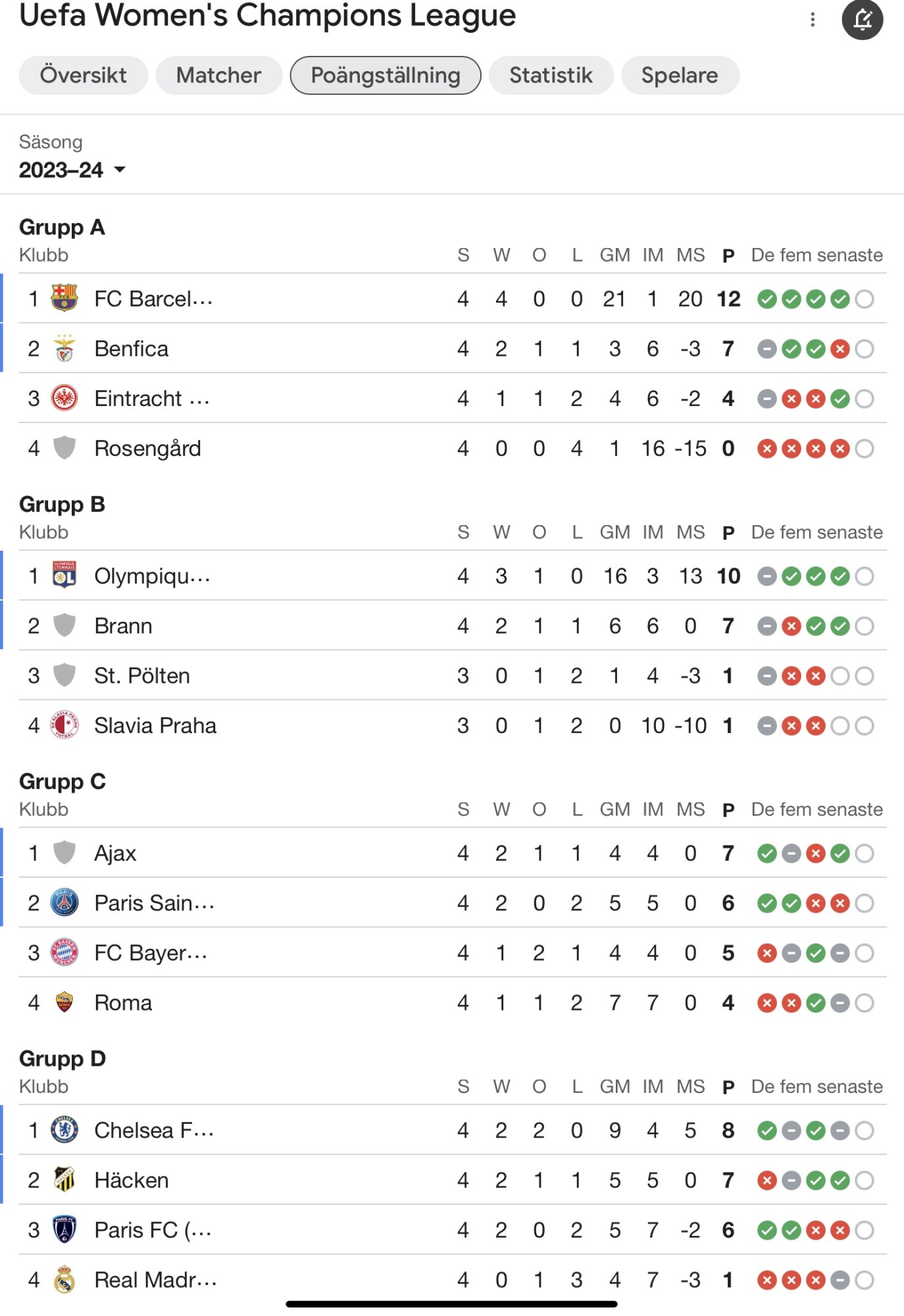Open the three-dot more options menu

813,20
